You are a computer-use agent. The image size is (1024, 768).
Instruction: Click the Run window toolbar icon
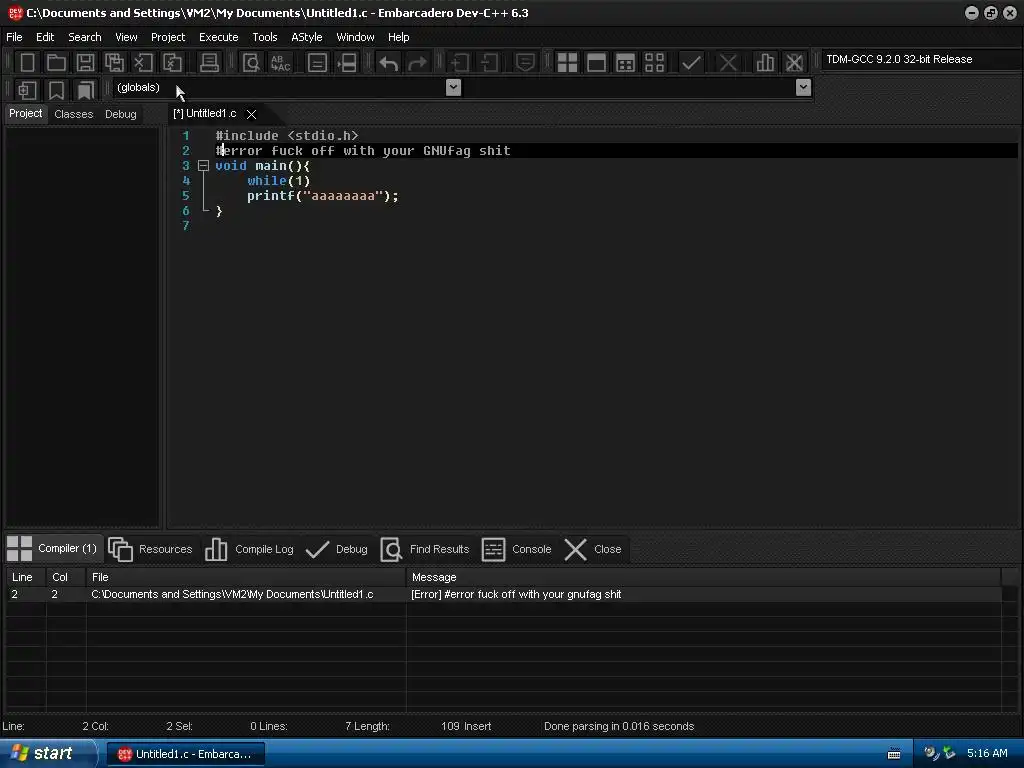[x=596, y=63]
